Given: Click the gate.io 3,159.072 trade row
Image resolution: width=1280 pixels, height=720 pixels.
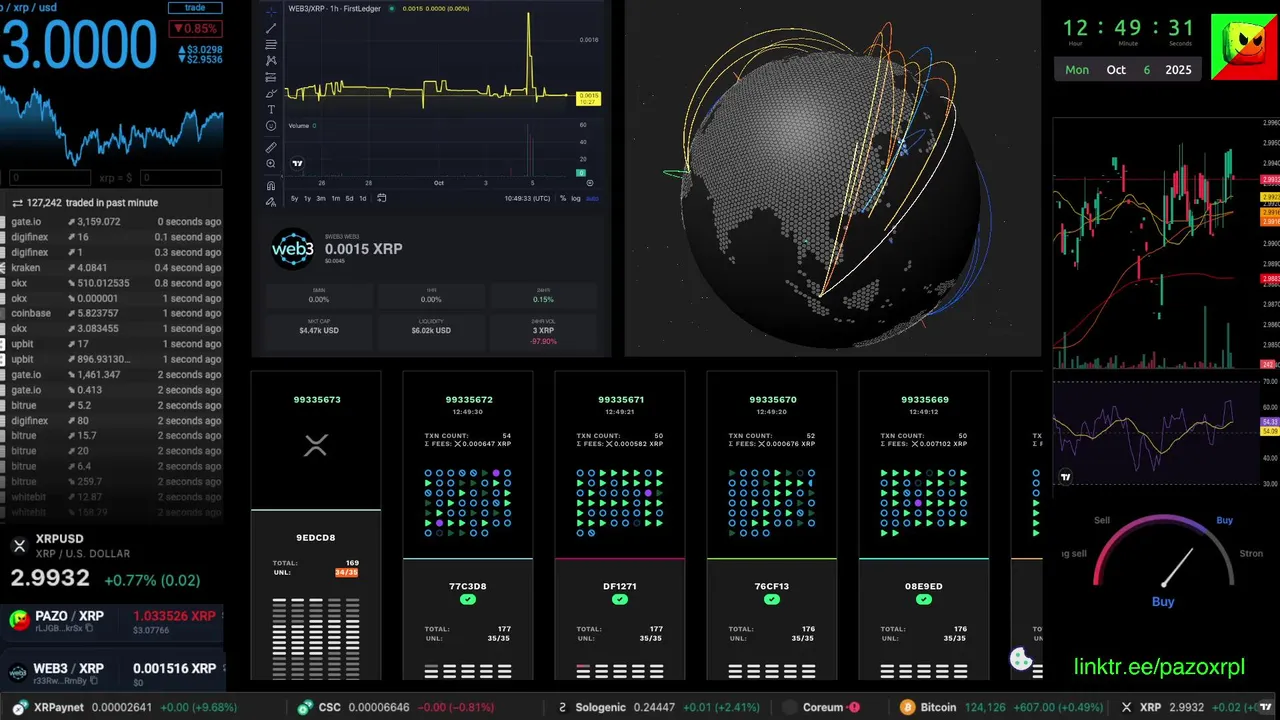Looking at the screenshot, I should click(x=112, y=222).
